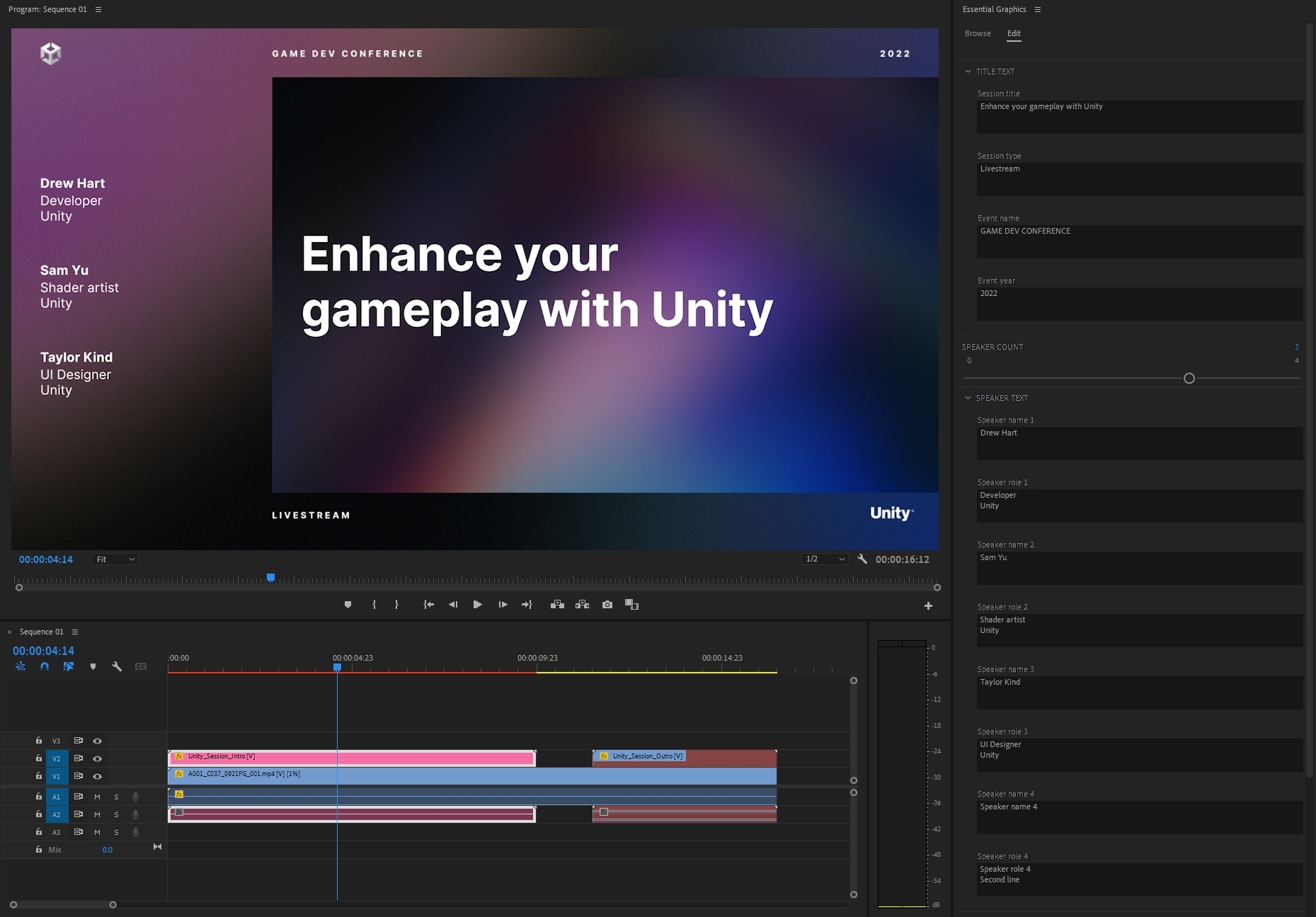Toggle the Captions track options icon

(x=141, y=666)
